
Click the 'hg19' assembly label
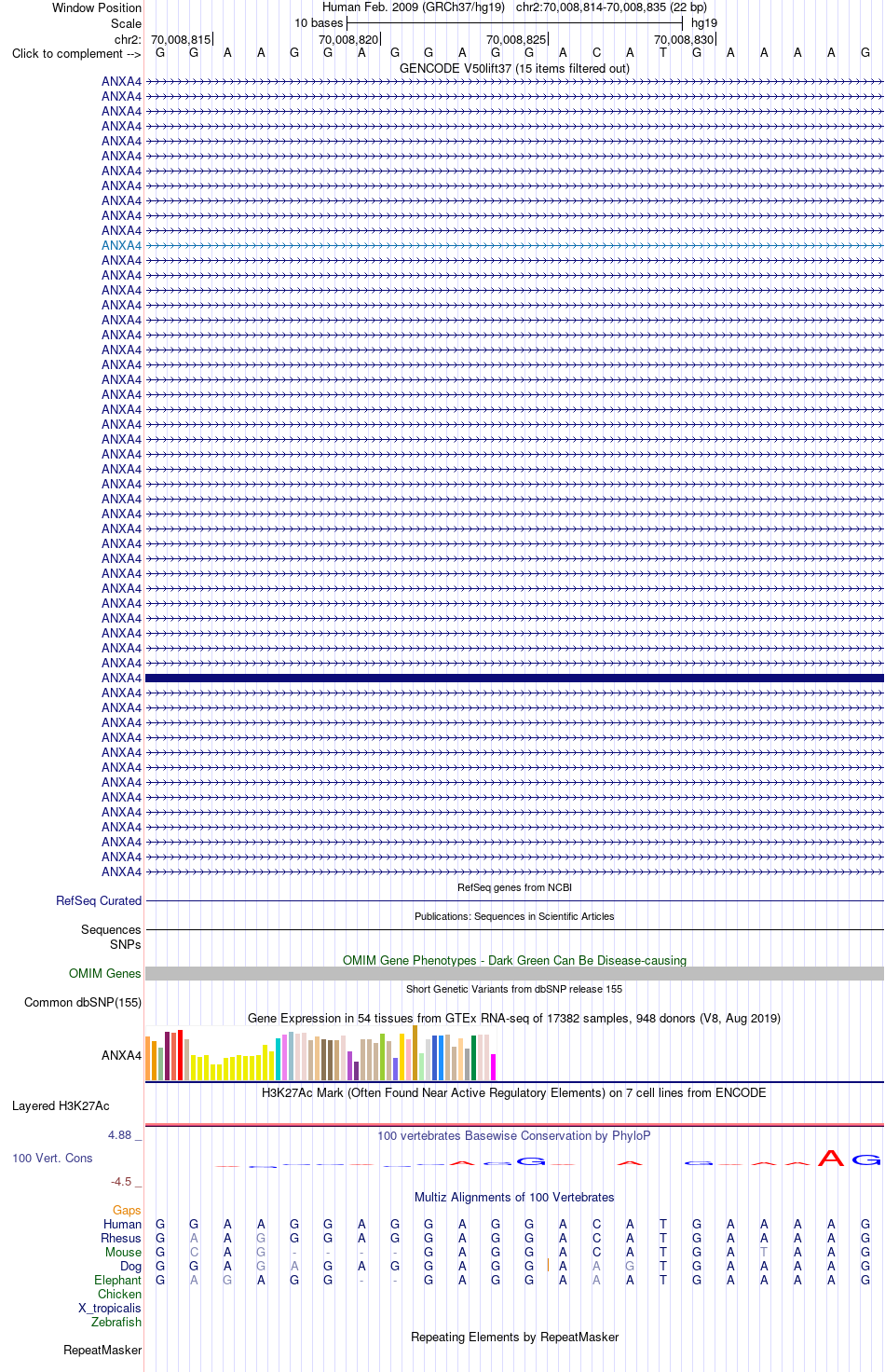pyautogui.click(x=704, y=23)
